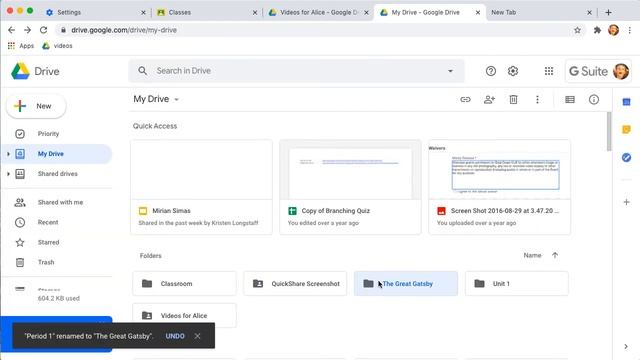This screenshot has height=360, width=640.
Task: Switch to Videos for Alice tab
Action: pyautogui.click(x=318, y=12)
